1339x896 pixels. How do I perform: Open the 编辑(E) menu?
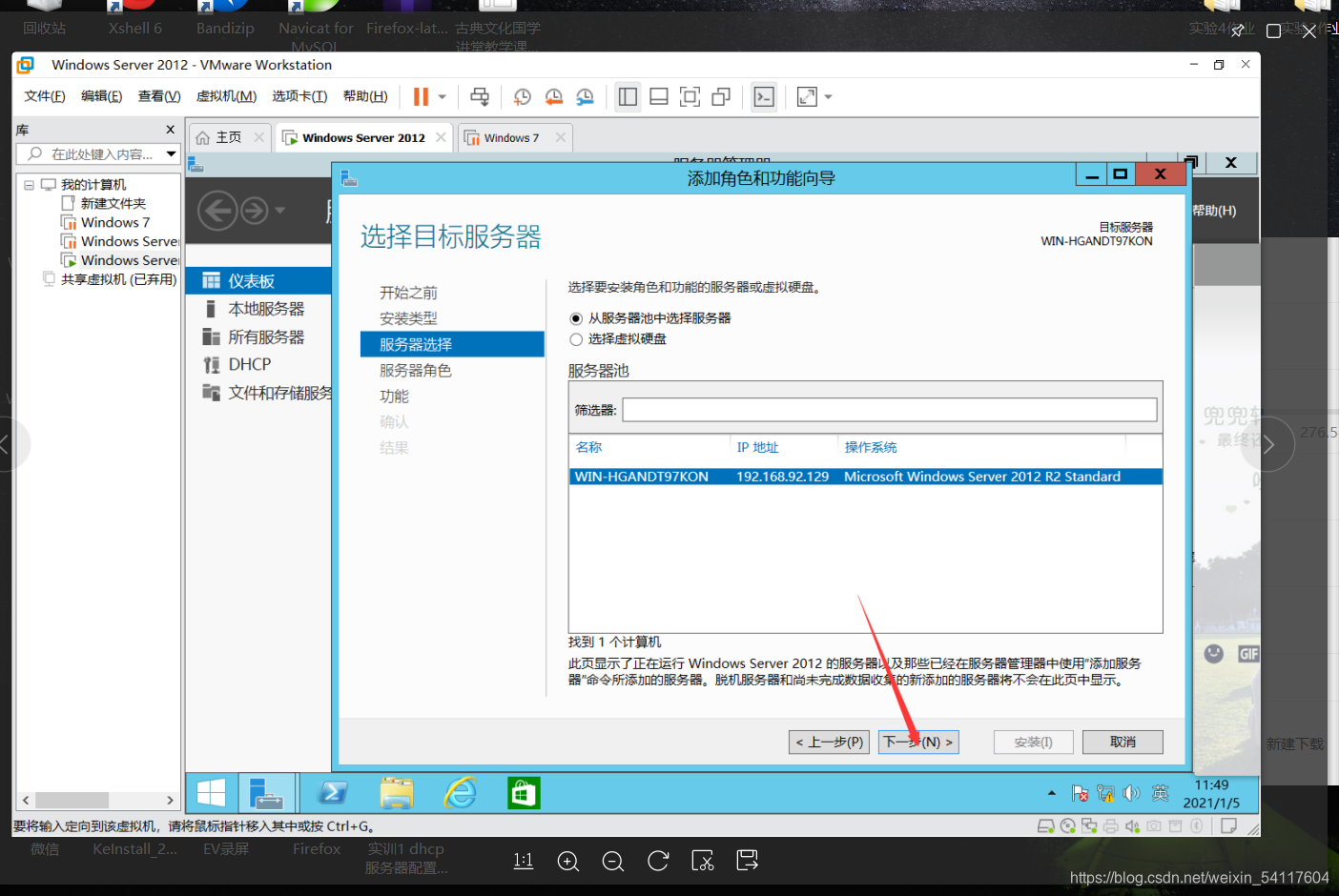click(x=102, y=96)
